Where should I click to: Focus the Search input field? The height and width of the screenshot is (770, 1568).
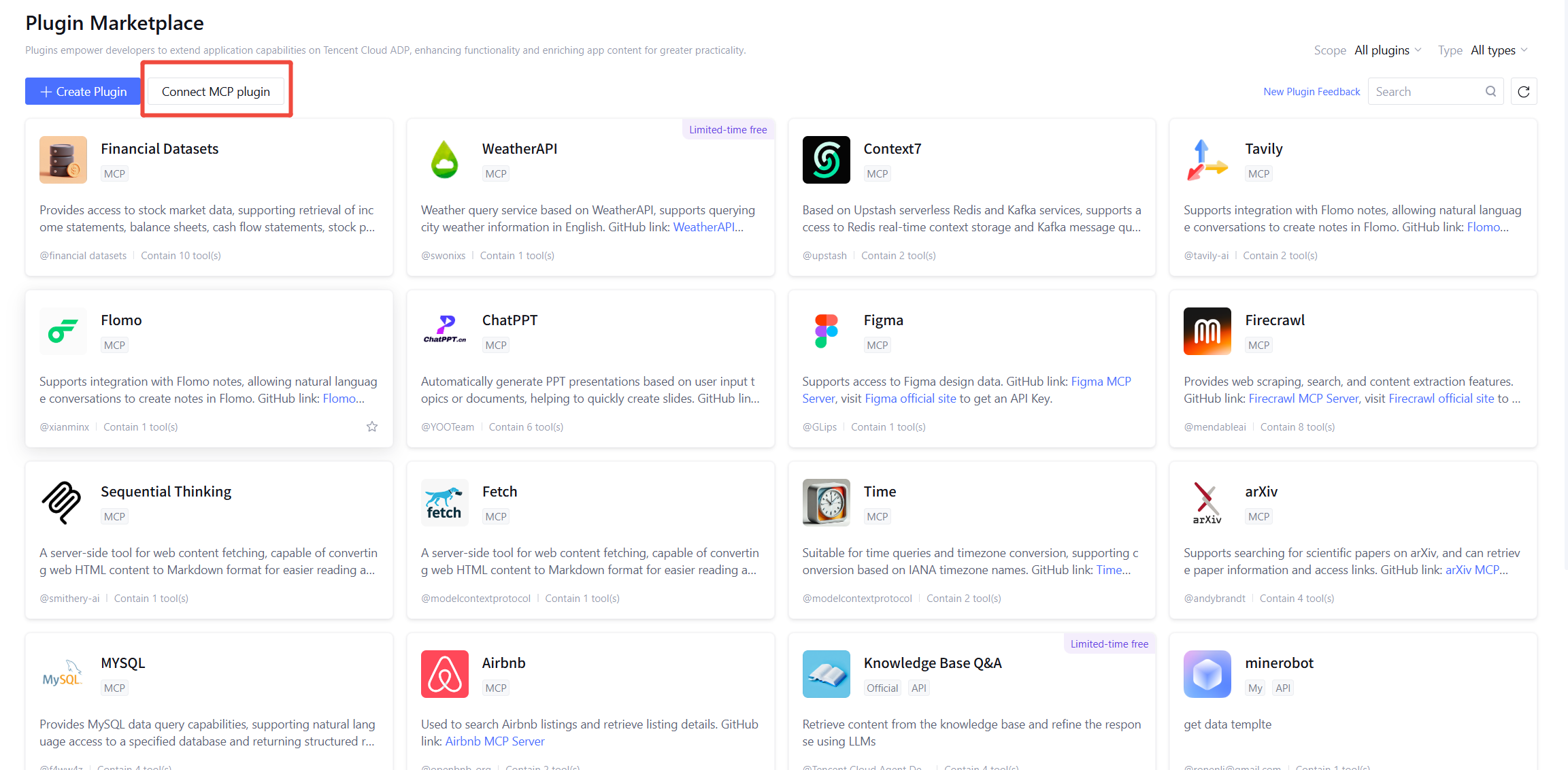pos(1425,92)
